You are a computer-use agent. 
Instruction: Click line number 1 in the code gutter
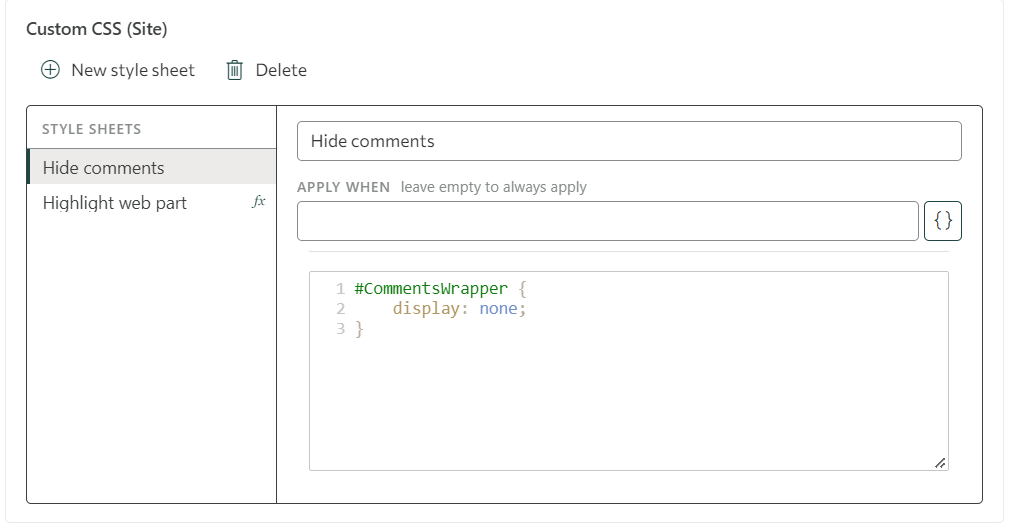coord(341,288)
